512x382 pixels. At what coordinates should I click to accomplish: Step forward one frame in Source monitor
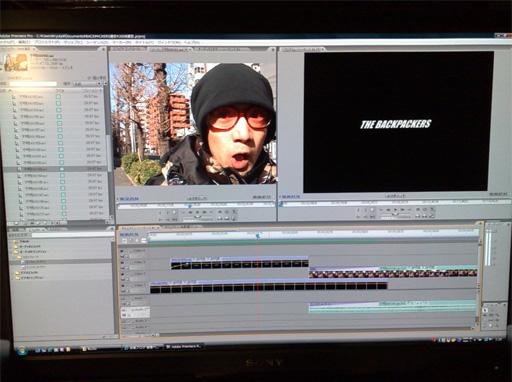pyautogui.click(x=204, y=212)
